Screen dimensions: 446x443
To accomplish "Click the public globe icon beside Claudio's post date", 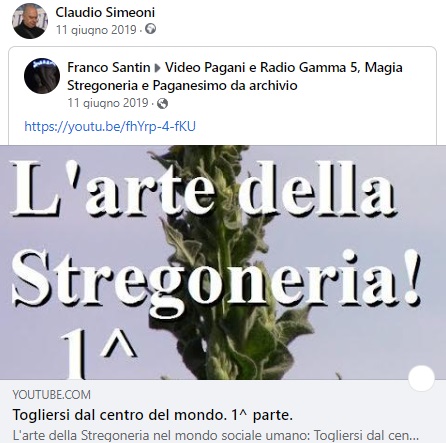I will tap(151, 29).
